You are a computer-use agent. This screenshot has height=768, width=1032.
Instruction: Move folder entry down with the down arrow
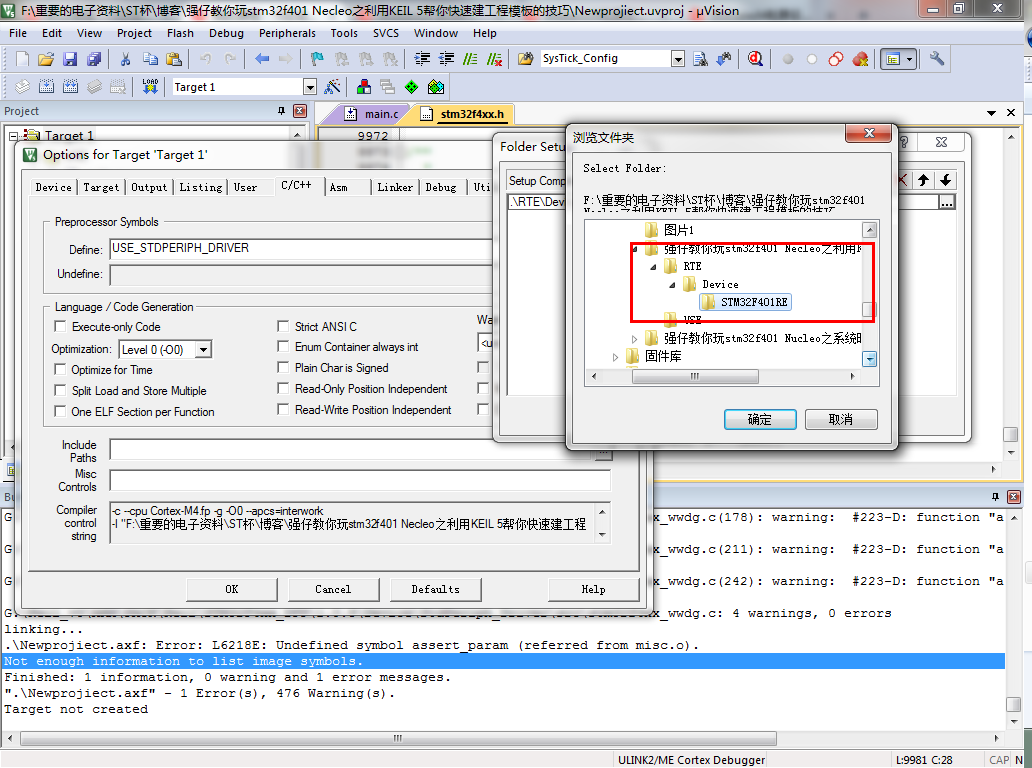point(946,180)
